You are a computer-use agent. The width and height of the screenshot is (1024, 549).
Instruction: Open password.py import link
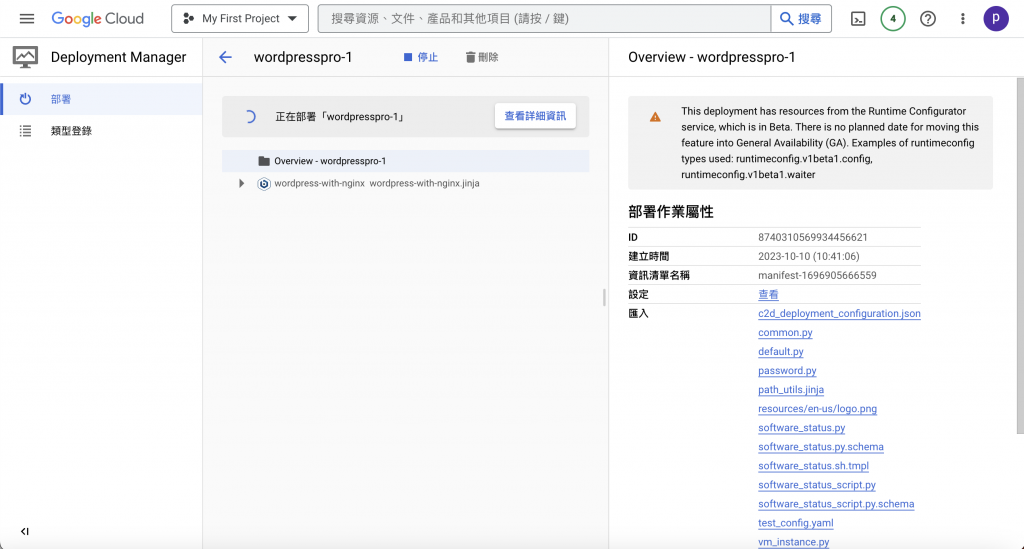click(x=787, y=371)
